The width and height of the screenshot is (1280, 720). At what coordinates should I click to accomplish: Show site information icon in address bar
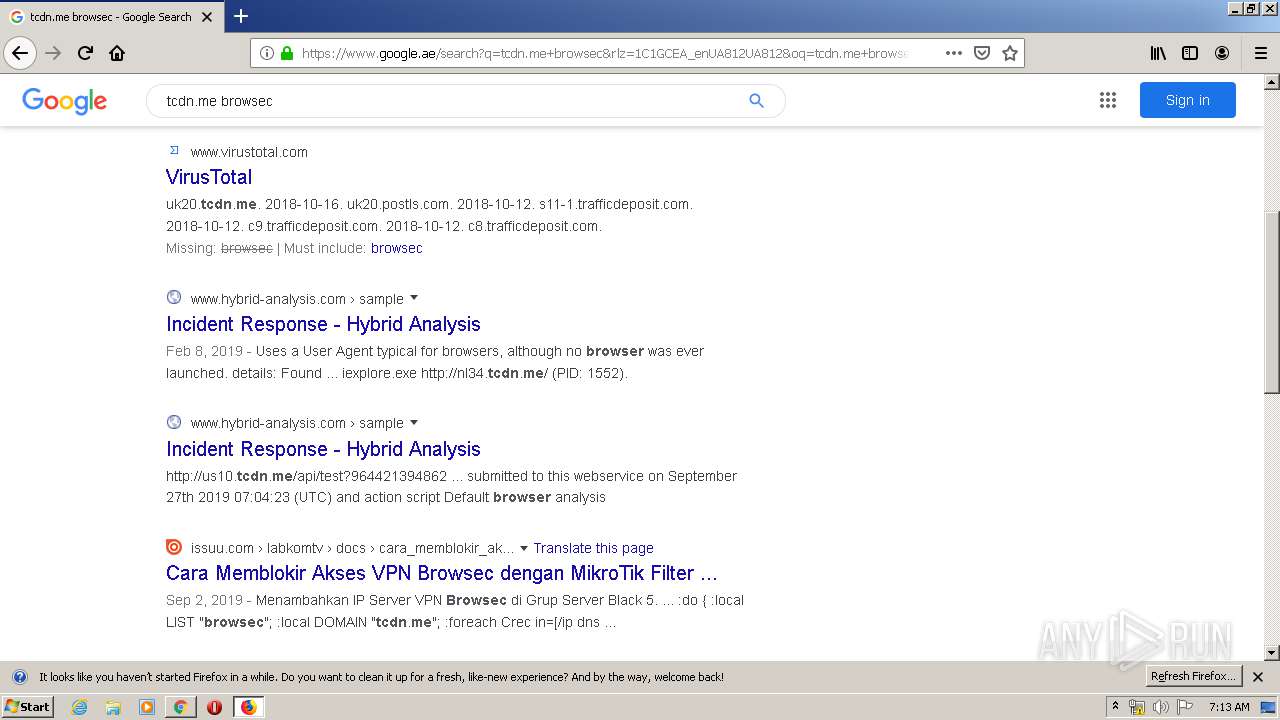(x=267, y=53)
